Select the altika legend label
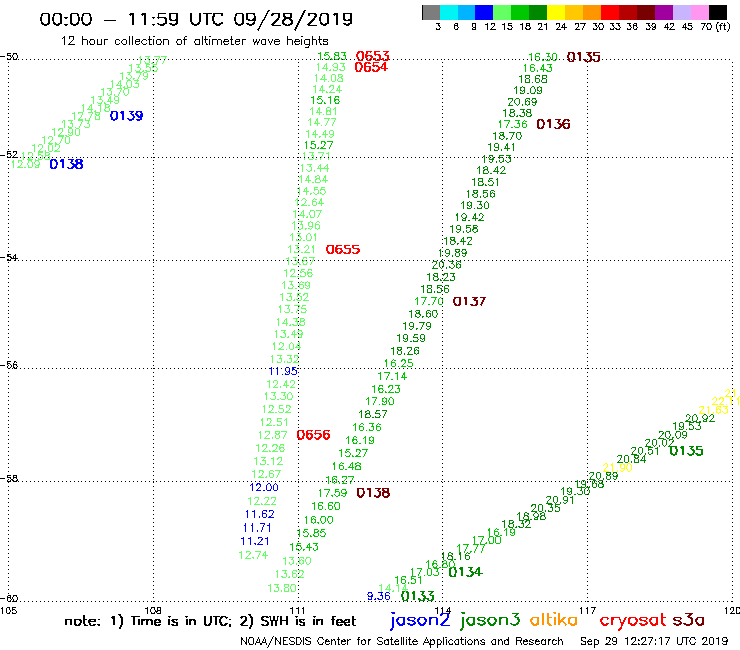Viewport: 740px width, 650px height. (554, 619)
